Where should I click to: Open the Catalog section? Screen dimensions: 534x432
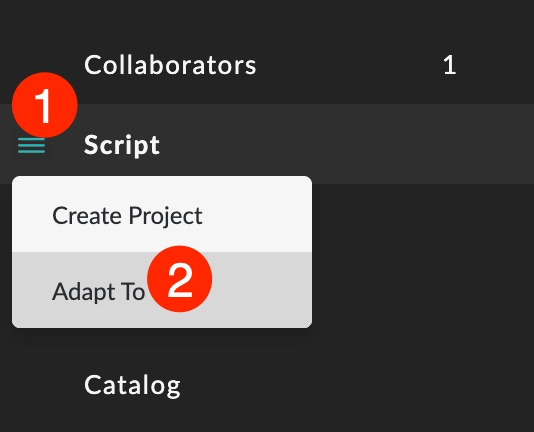132,385
